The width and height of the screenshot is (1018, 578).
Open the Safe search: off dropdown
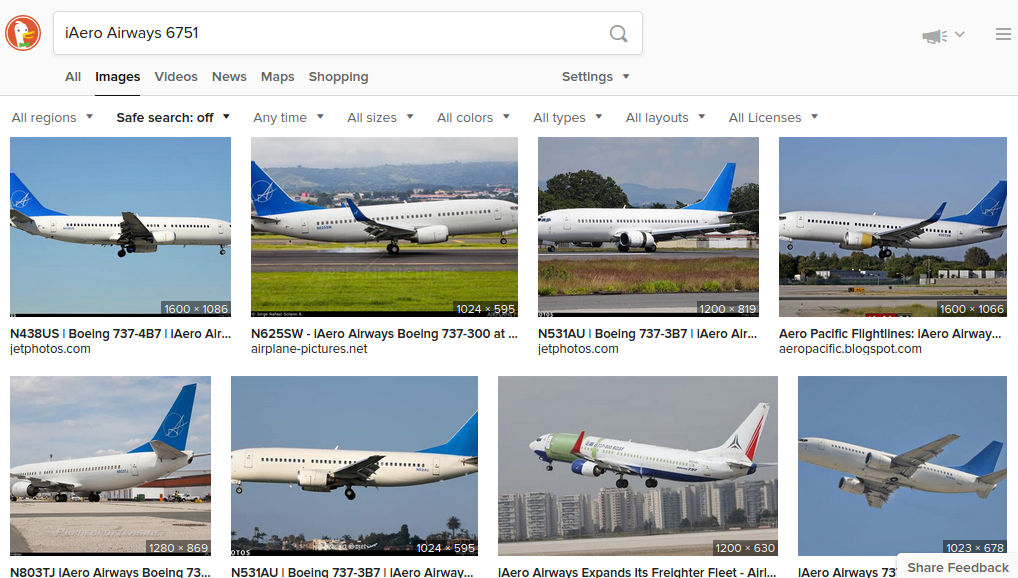(173, 118)
